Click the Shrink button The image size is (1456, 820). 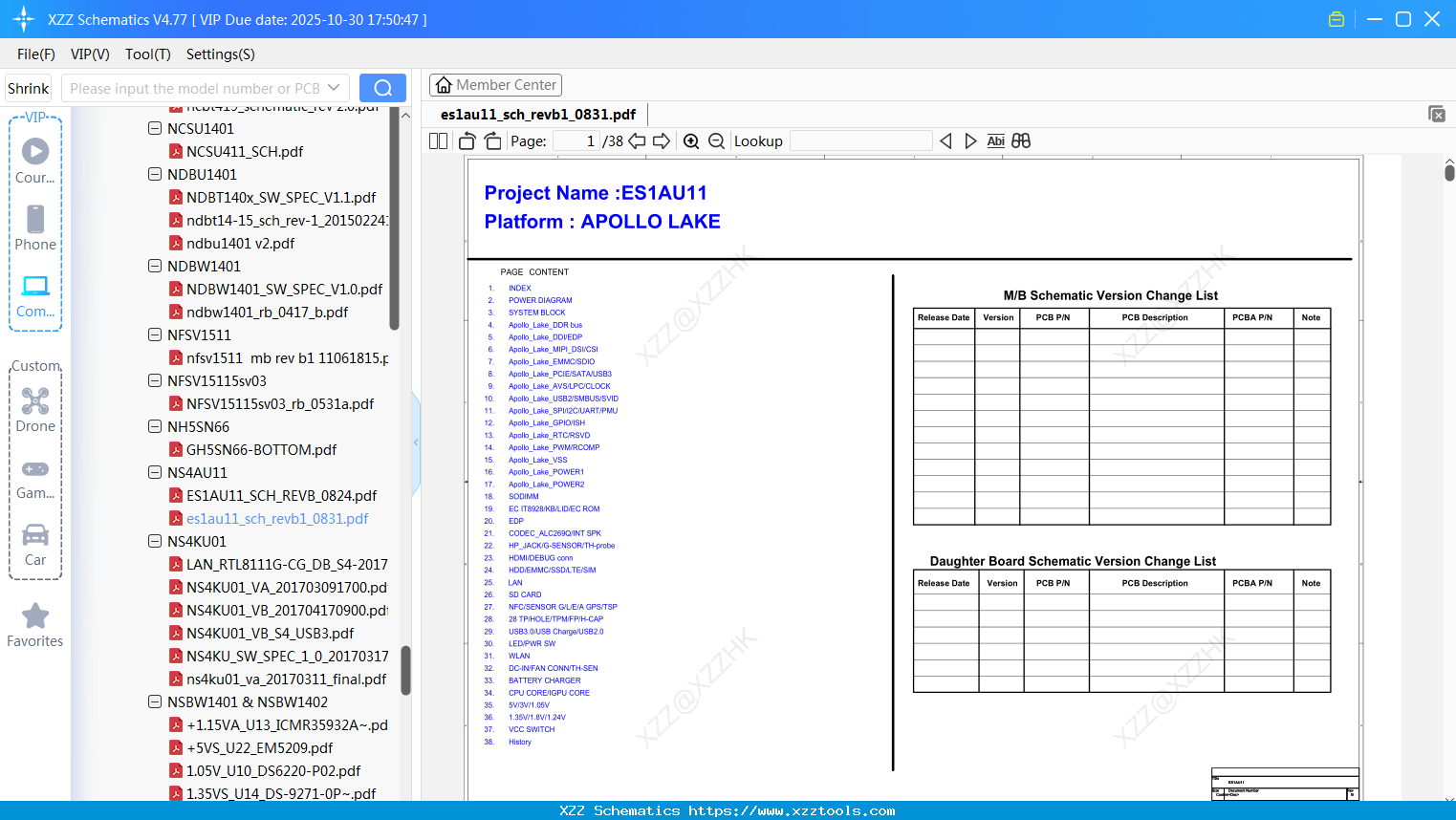[29, 88]
